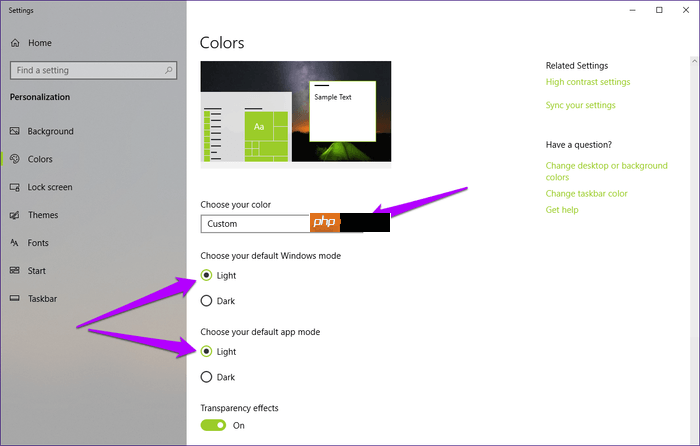Image resolution: width=700 pixels, height=446 pixels.
Task: Click the Get help link
Action: tap(563, 210)
